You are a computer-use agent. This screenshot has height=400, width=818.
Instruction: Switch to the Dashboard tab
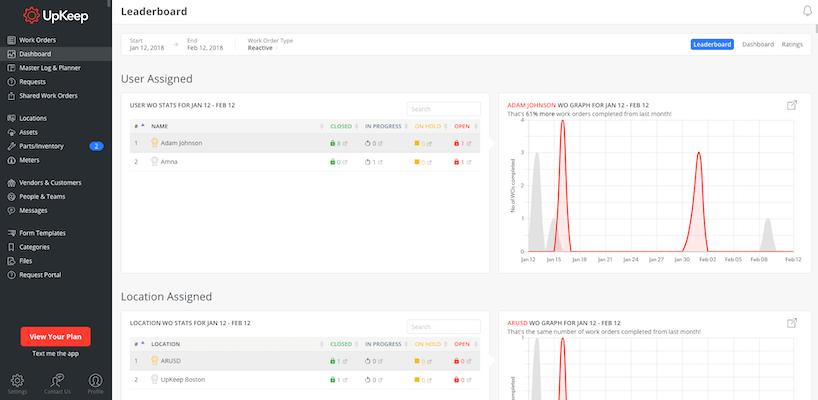[x=758, y=44]
